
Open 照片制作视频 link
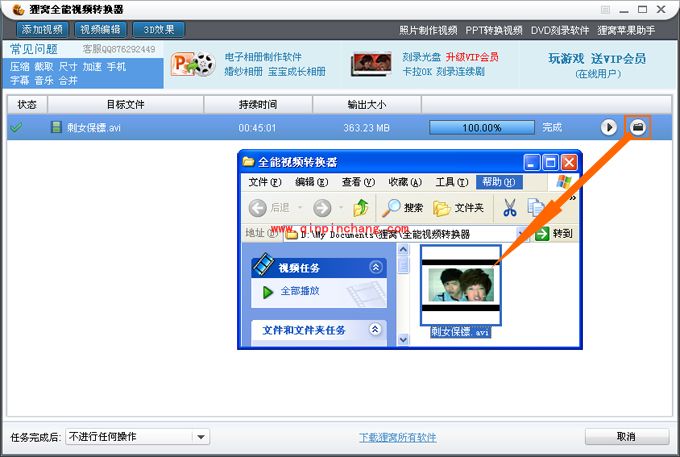point(428,30)
